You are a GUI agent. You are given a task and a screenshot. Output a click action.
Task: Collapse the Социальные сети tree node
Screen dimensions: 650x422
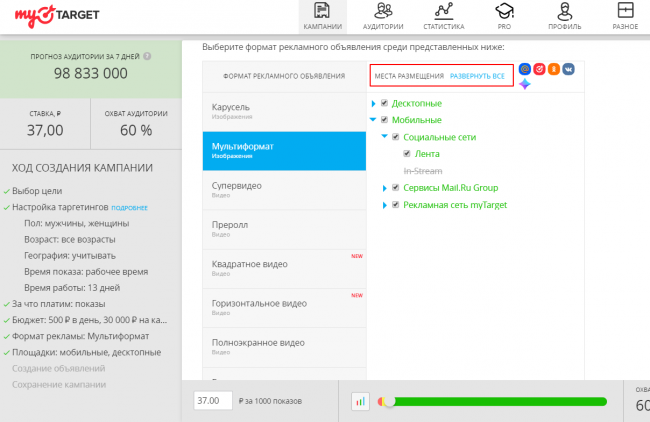click(x=384, y=137)
